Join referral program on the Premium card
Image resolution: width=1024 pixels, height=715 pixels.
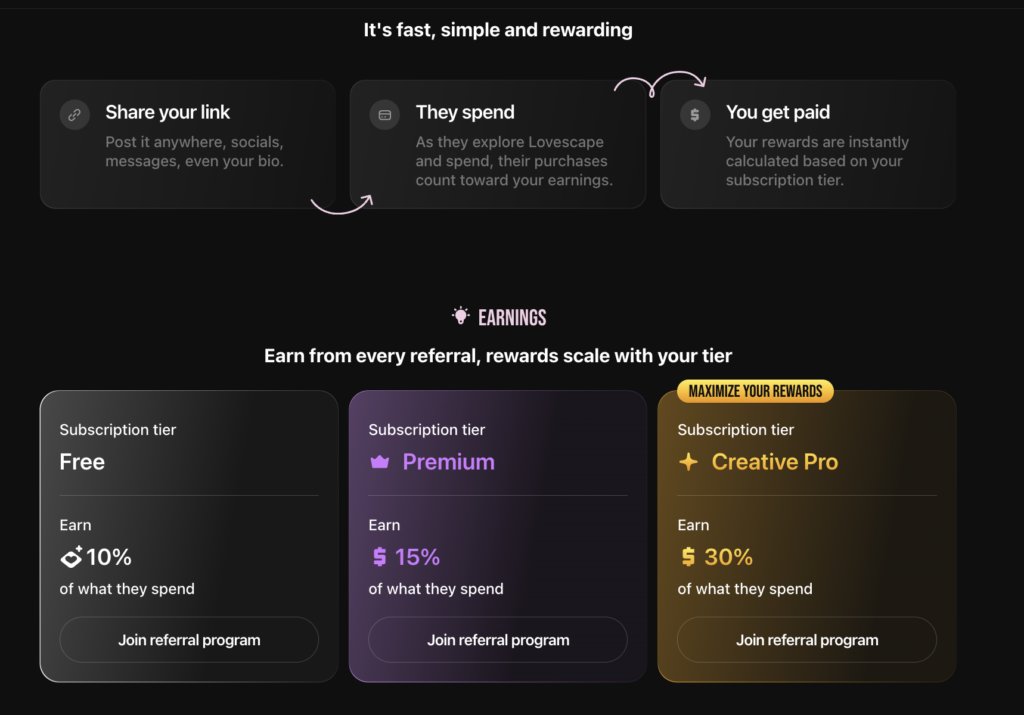click(x=497, y=640)
